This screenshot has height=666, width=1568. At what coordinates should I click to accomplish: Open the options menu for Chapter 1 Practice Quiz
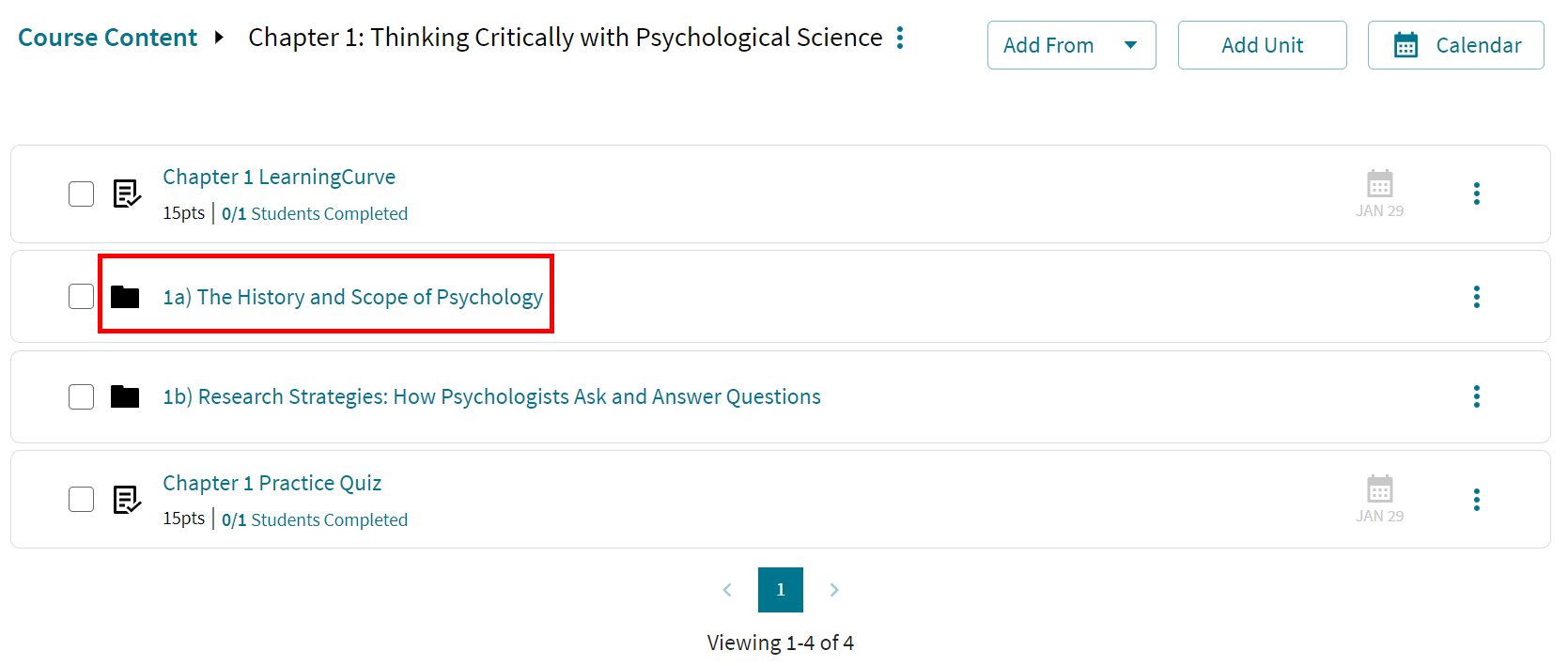coord(1477,499)
